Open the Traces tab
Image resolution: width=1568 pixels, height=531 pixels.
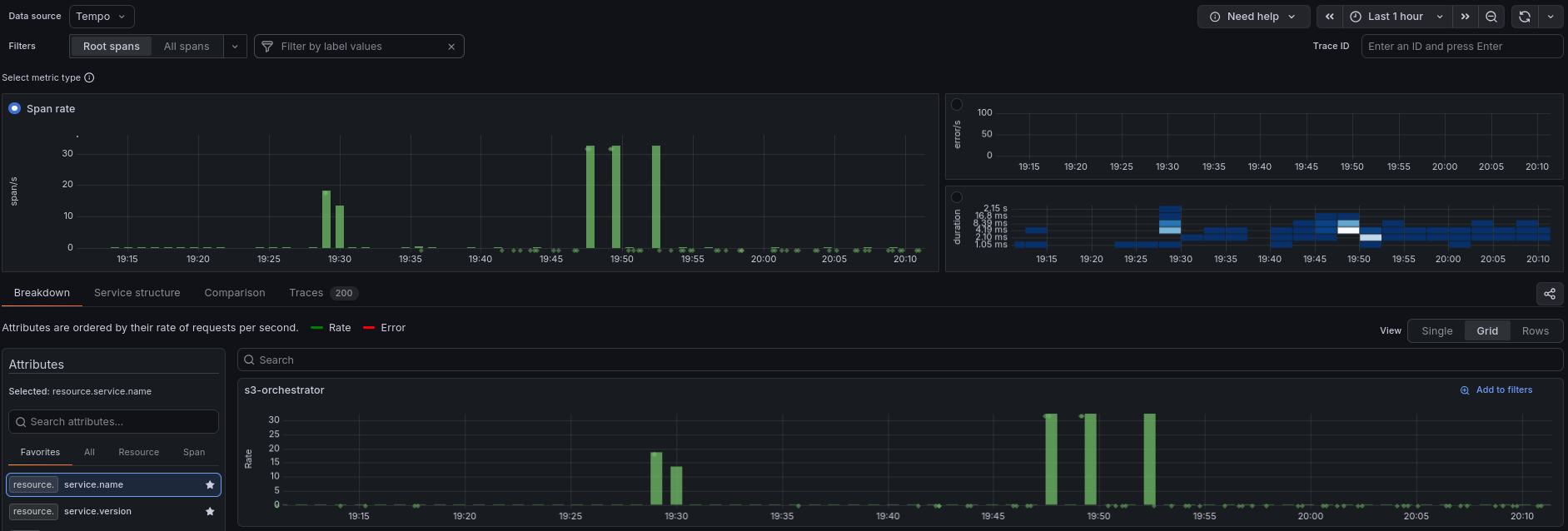click(x=323, y=293)
